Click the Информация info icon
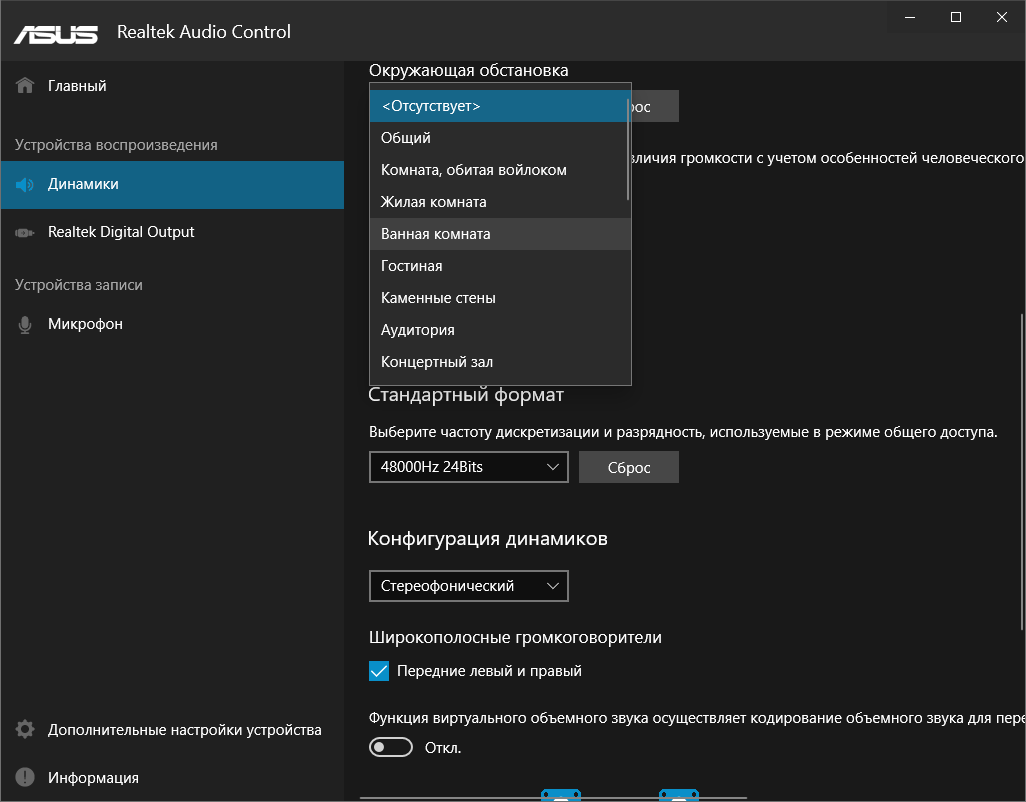 point(26,778)
